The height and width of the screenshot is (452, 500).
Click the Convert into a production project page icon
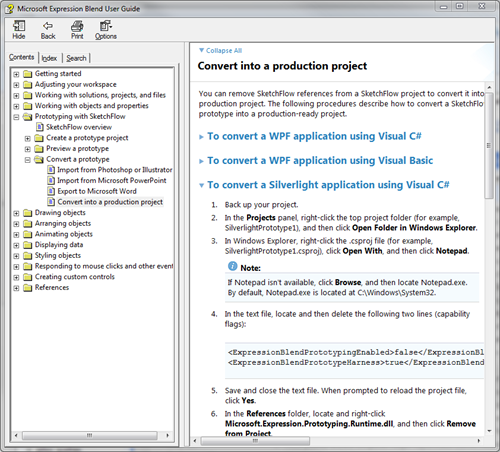[x=51, y=202]
